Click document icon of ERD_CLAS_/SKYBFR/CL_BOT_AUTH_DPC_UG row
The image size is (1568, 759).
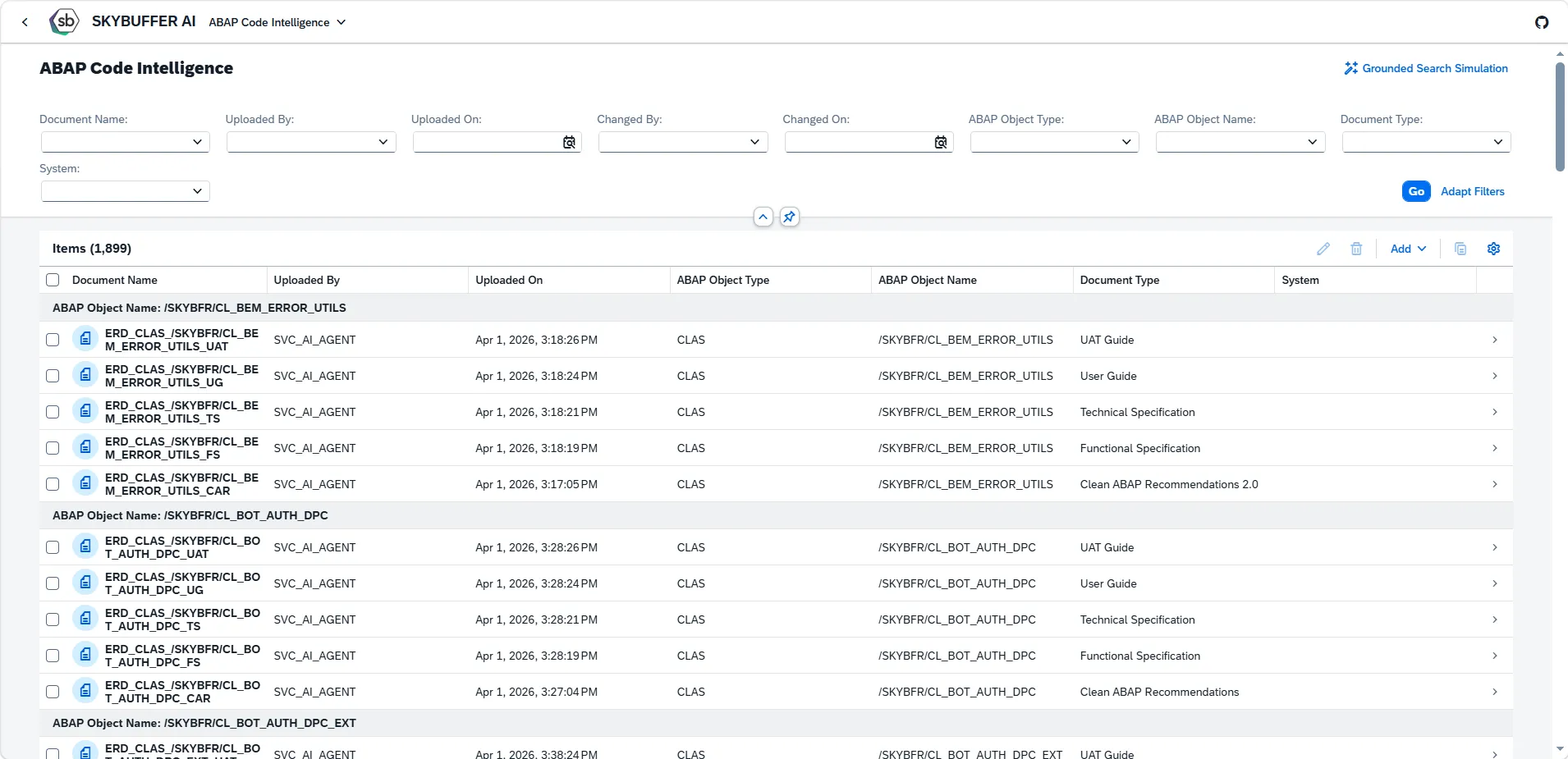(85, 583)
